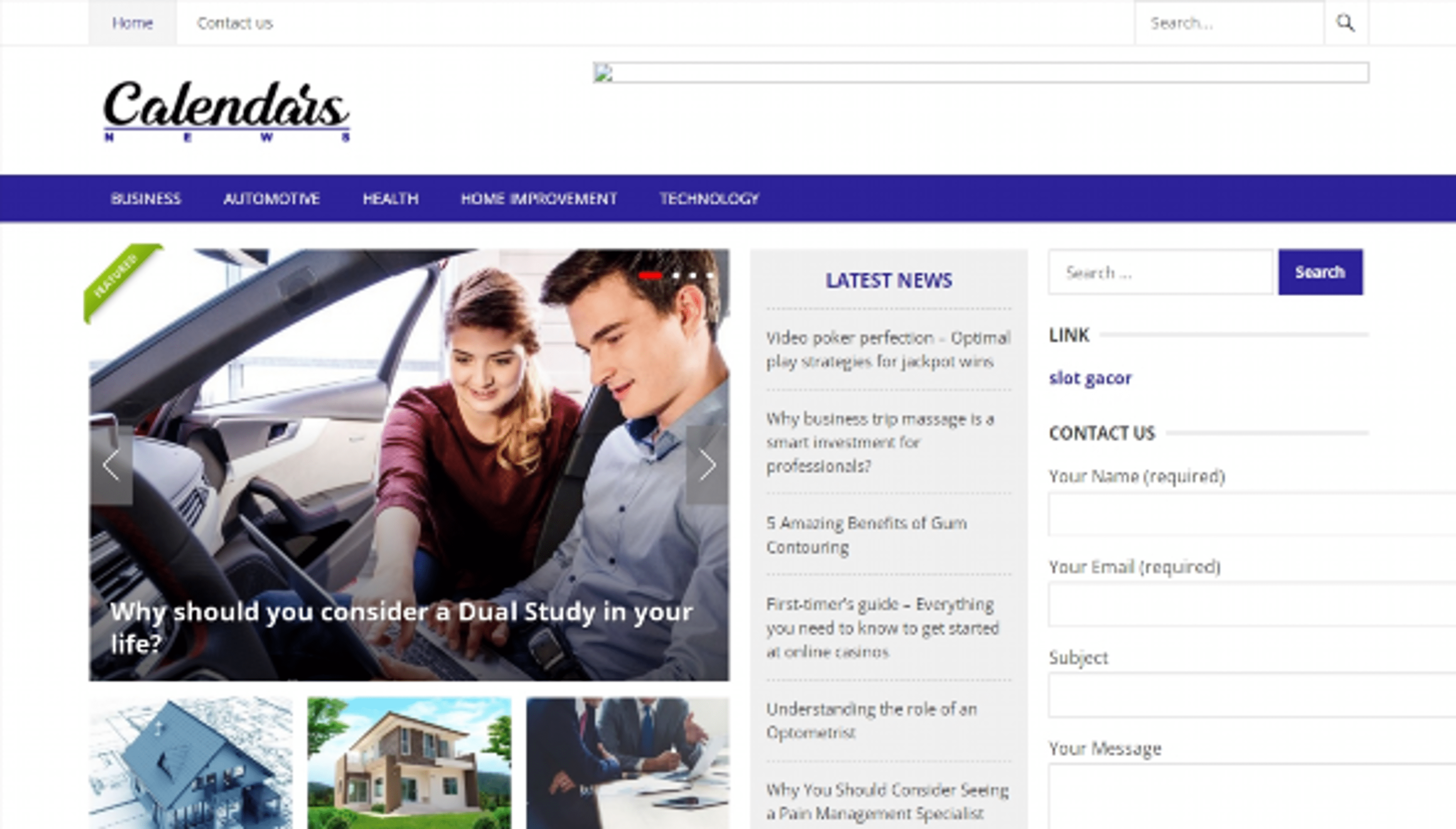Open the Contact us page tab
Viewport: 1456px width, 829px height.
point(234,23)
